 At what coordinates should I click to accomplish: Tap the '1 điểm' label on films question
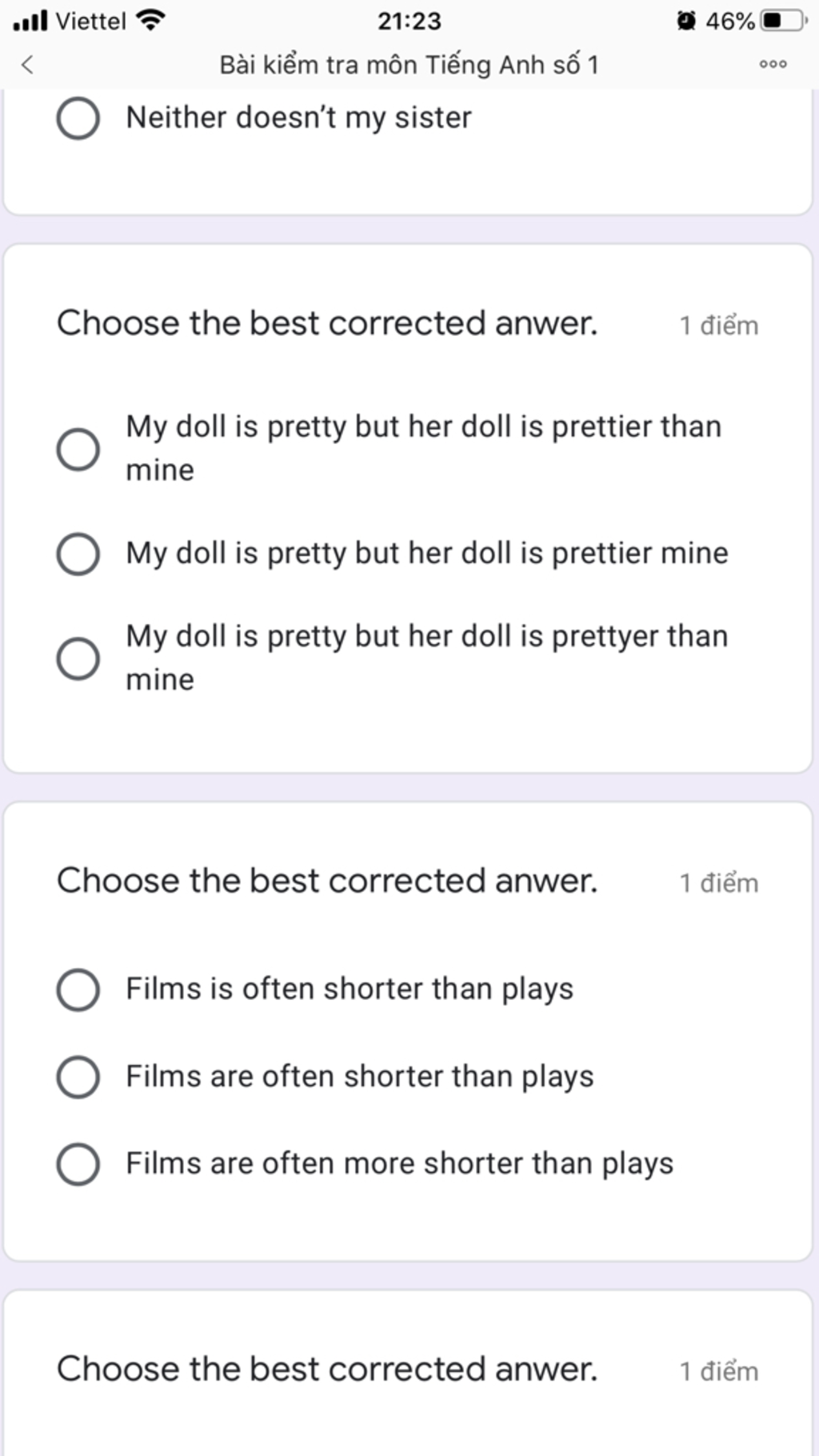pos(719,883)
